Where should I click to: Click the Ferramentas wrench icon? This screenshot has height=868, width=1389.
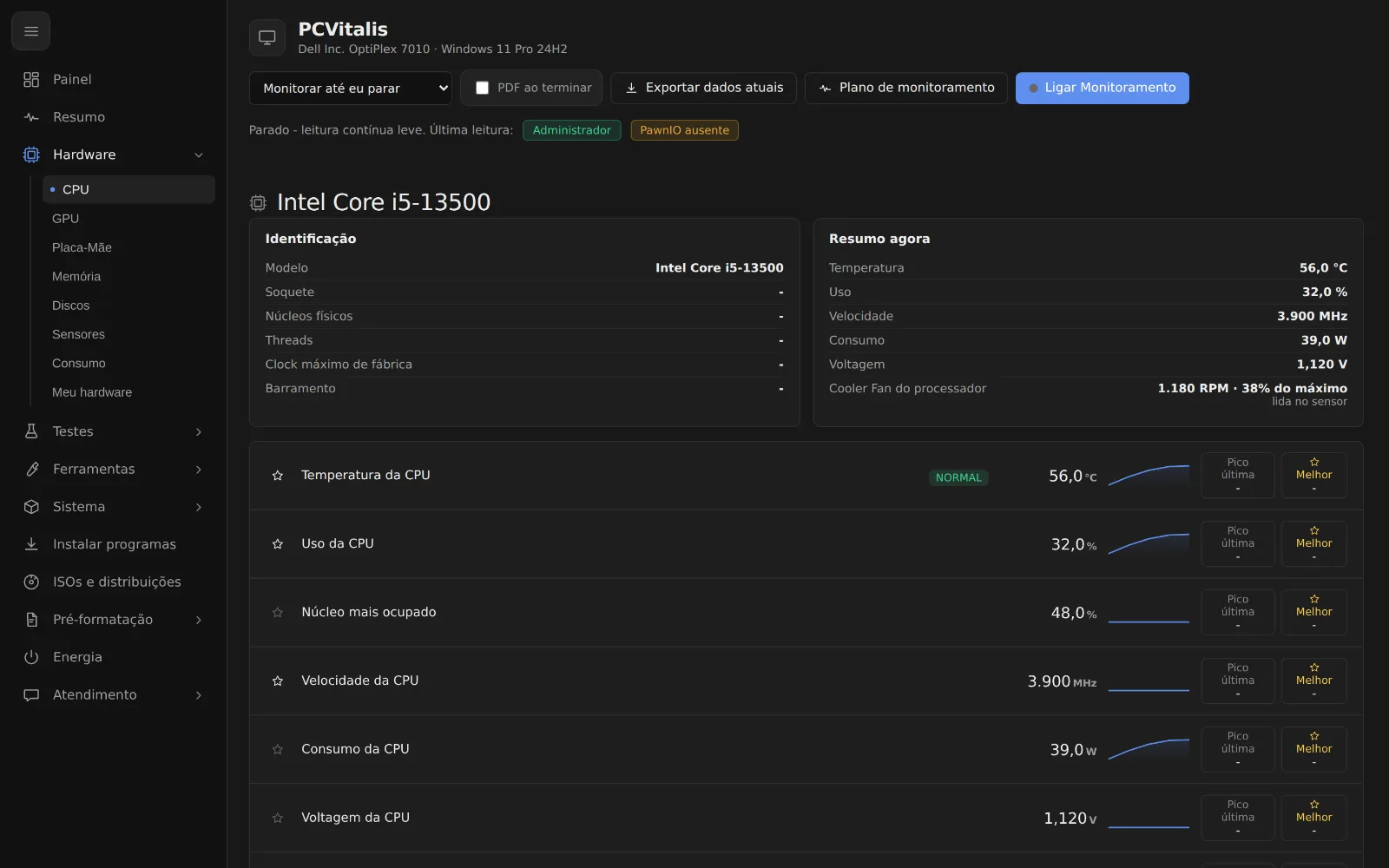[31, 469]
